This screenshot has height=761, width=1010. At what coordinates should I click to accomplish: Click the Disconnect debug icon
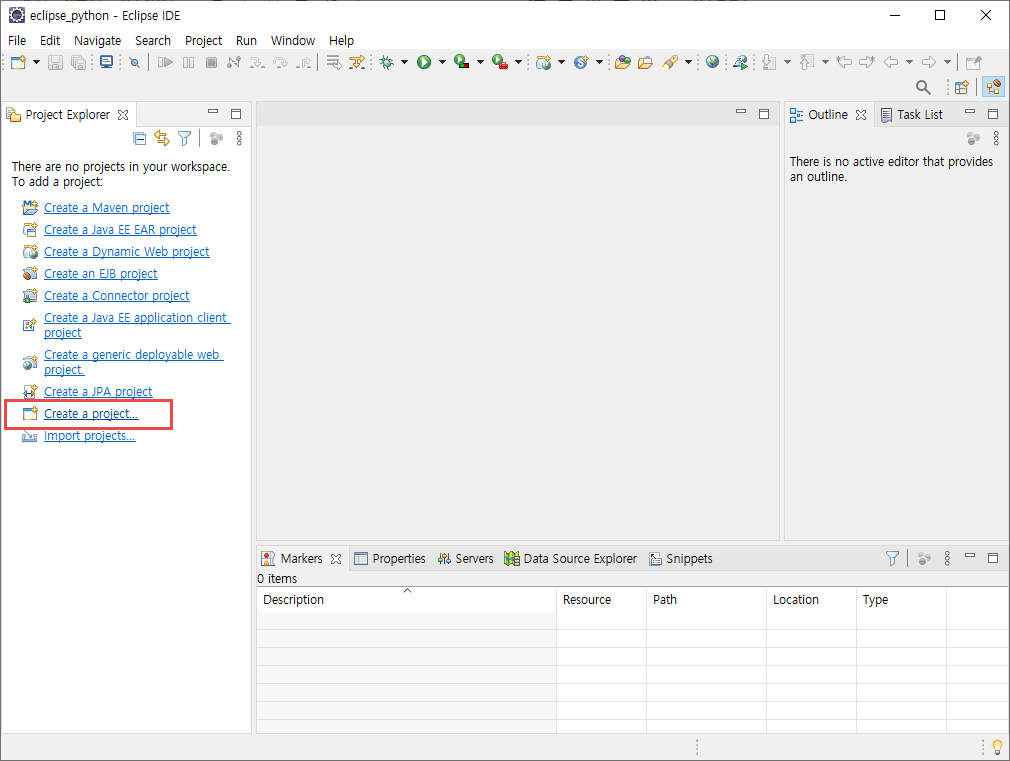click(x=234, y=63)
